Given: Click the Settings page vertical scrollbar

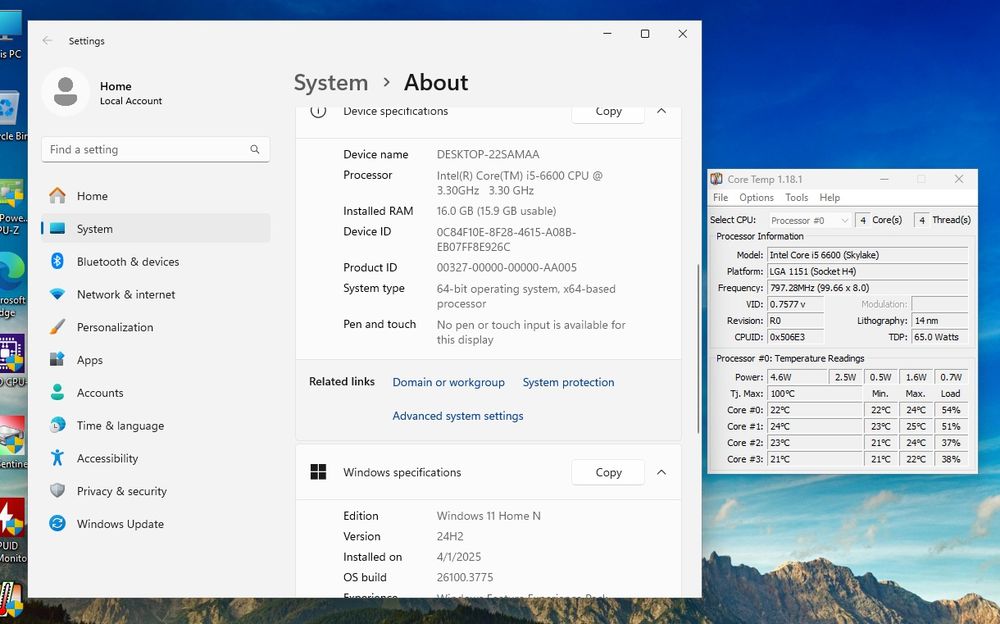Looking at the screenshot, I should [698, 348].
